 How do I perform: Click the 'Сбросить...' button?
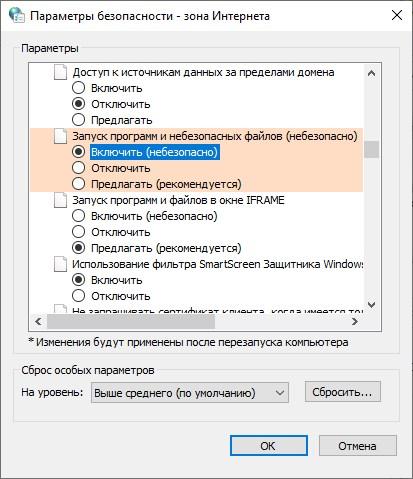coord(342,392)
